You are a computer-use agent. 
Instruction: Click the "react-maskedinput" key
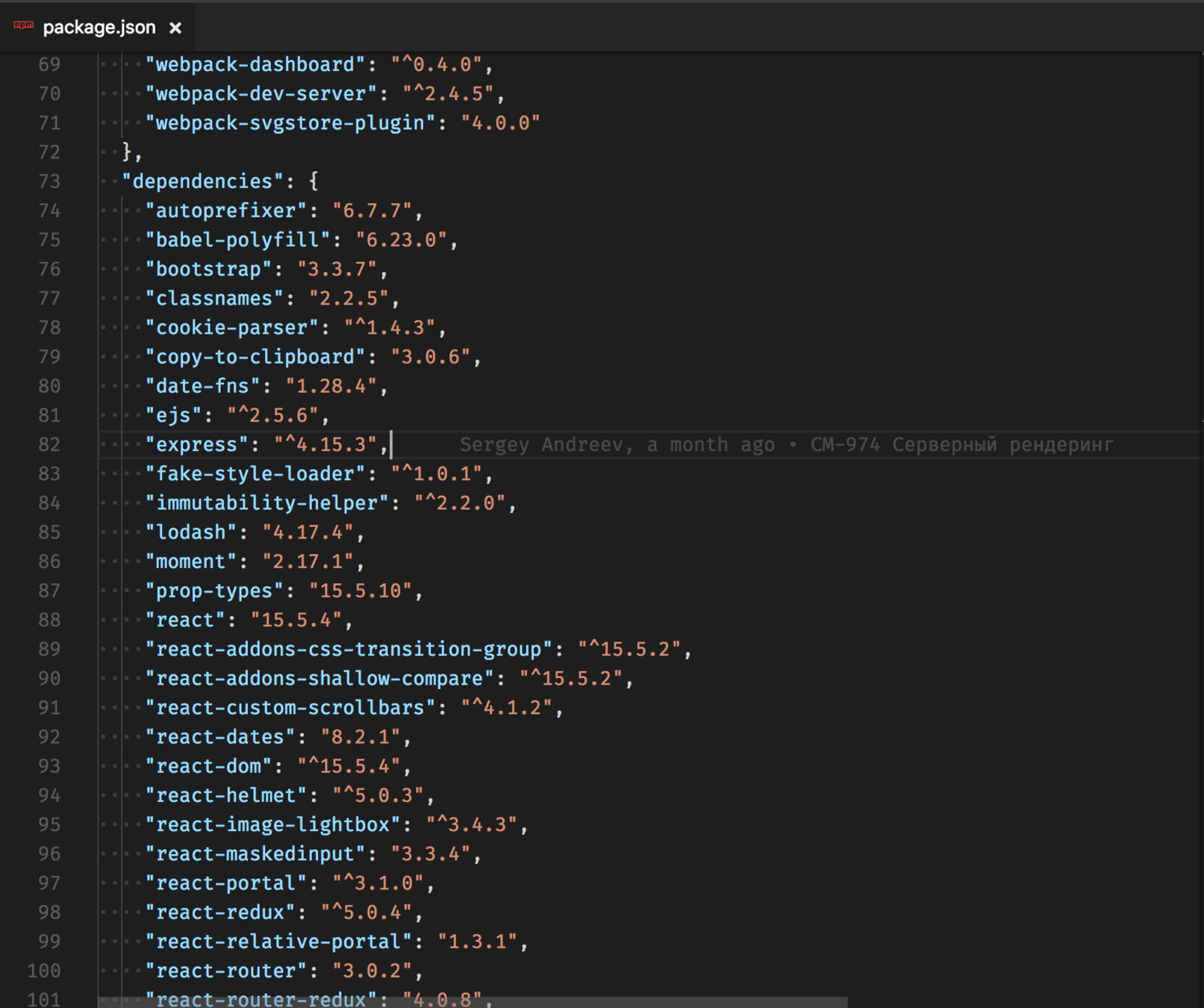point(255,854)
